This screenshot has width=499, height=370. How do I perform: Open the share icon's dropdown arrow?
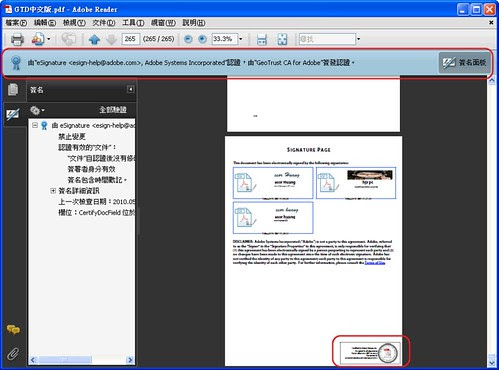(49, 39)
